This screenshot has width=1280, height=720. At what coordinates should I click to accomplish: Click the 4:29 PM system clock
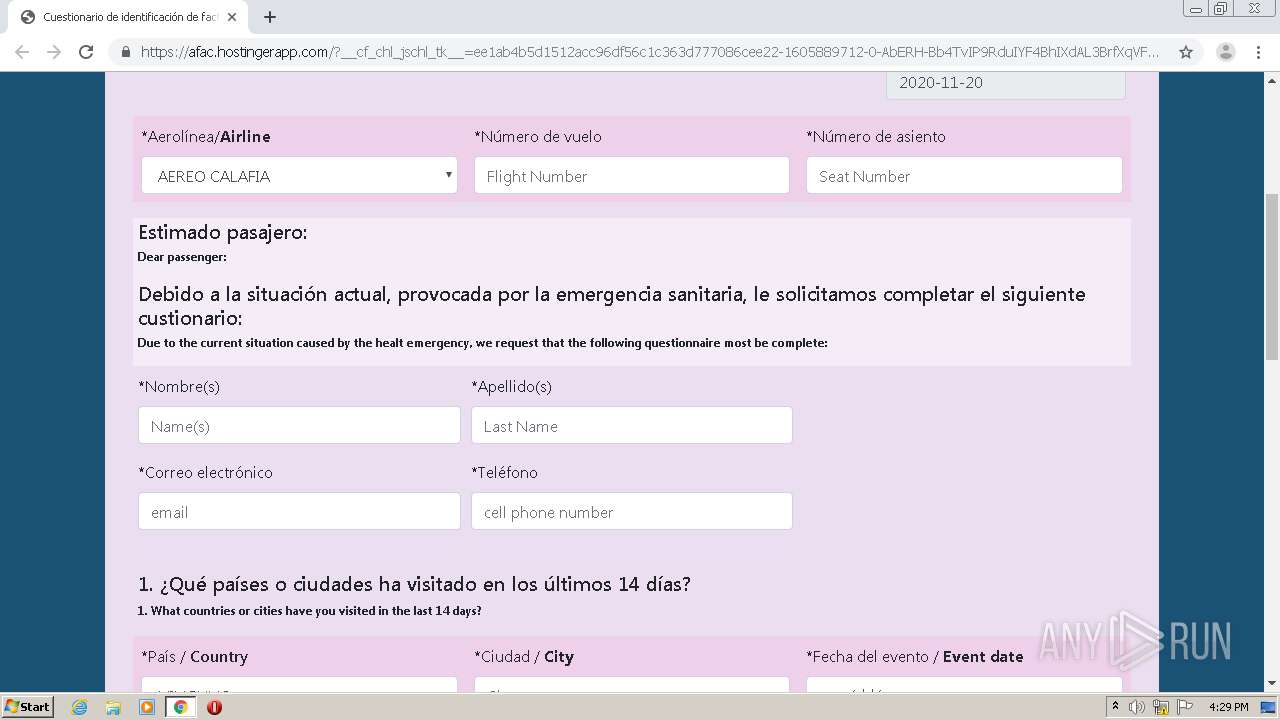pos(1228,707)
